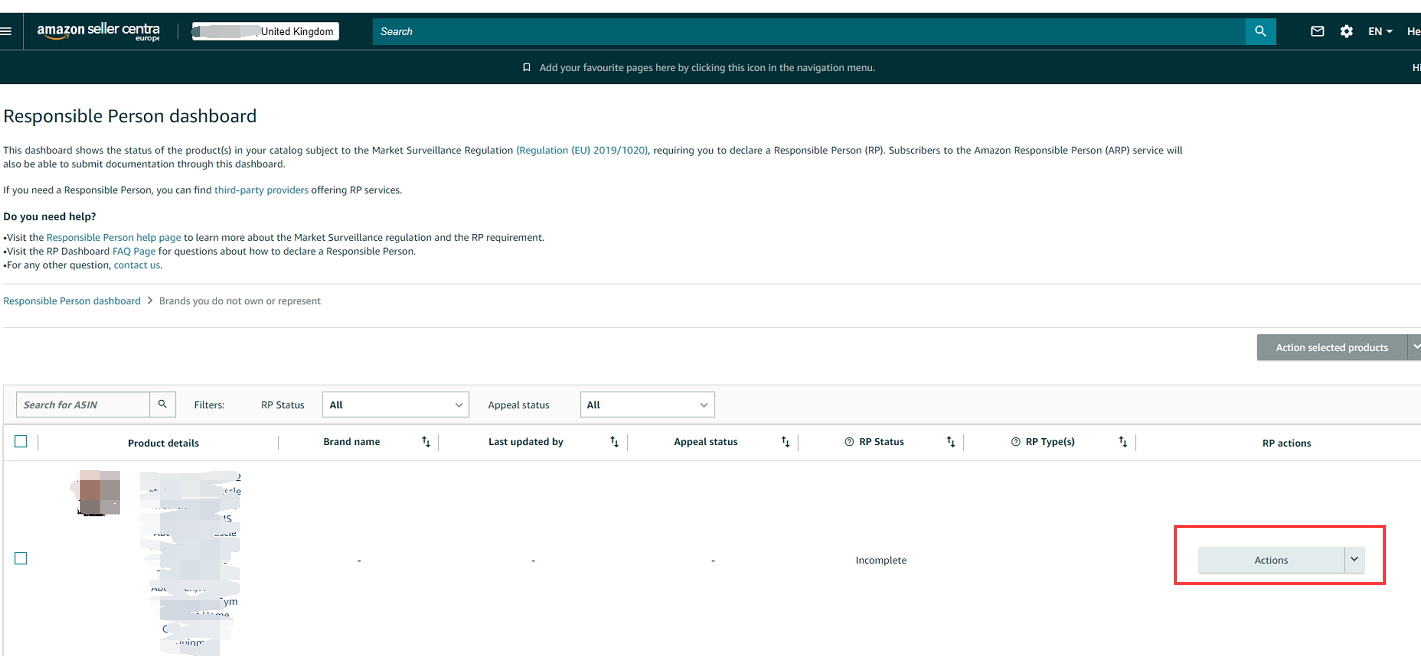
Task: Open the RP Status filter dropdown
Action: point(395,405)
